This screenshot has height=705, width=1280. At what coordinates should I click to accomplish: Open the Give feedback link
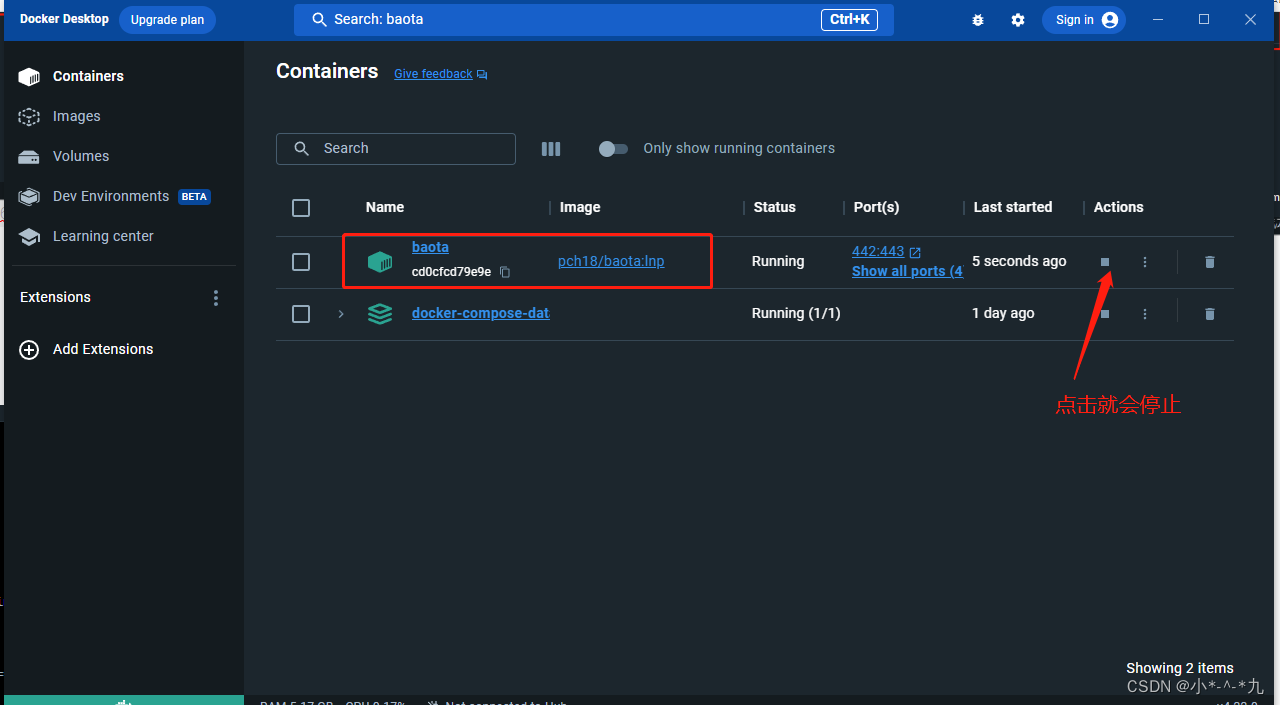440,74
